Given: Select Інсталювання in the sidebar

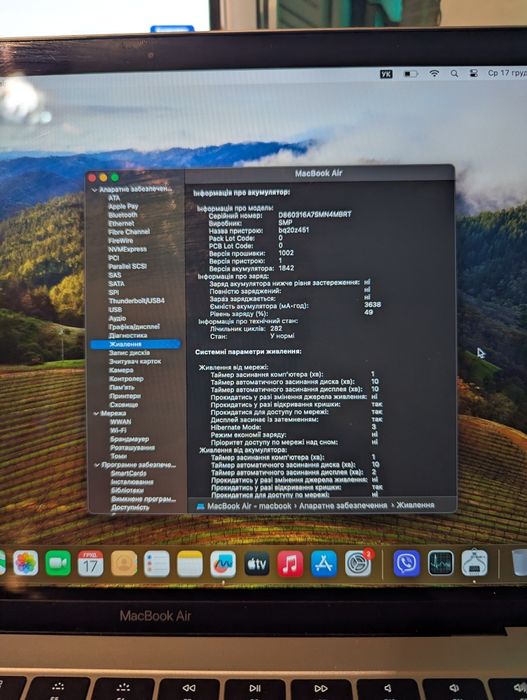Looking at the screenshot, I should pos(132,482).
